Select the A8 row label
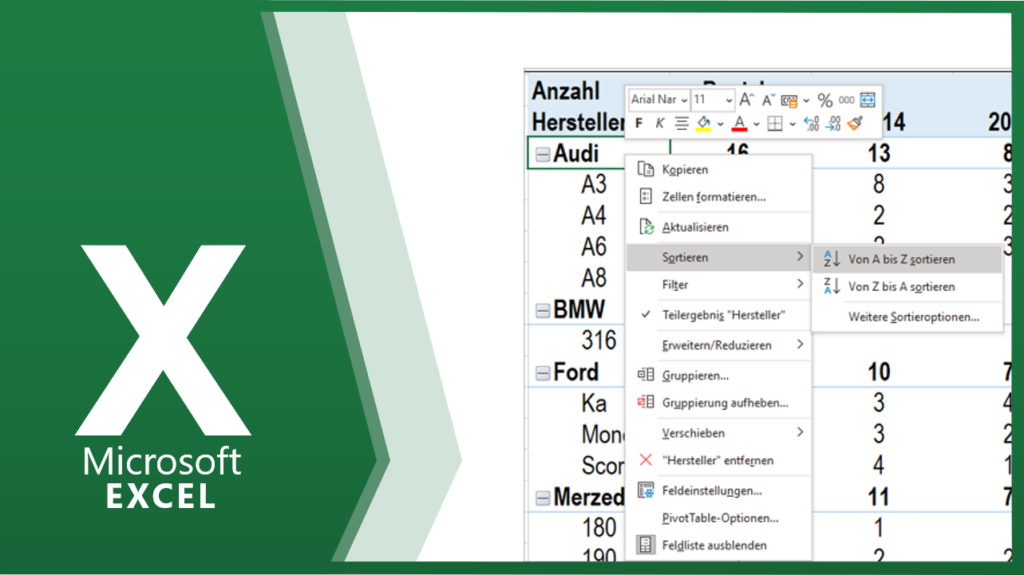The width and height of the screenshot is (1024, 575). (594, 279)
